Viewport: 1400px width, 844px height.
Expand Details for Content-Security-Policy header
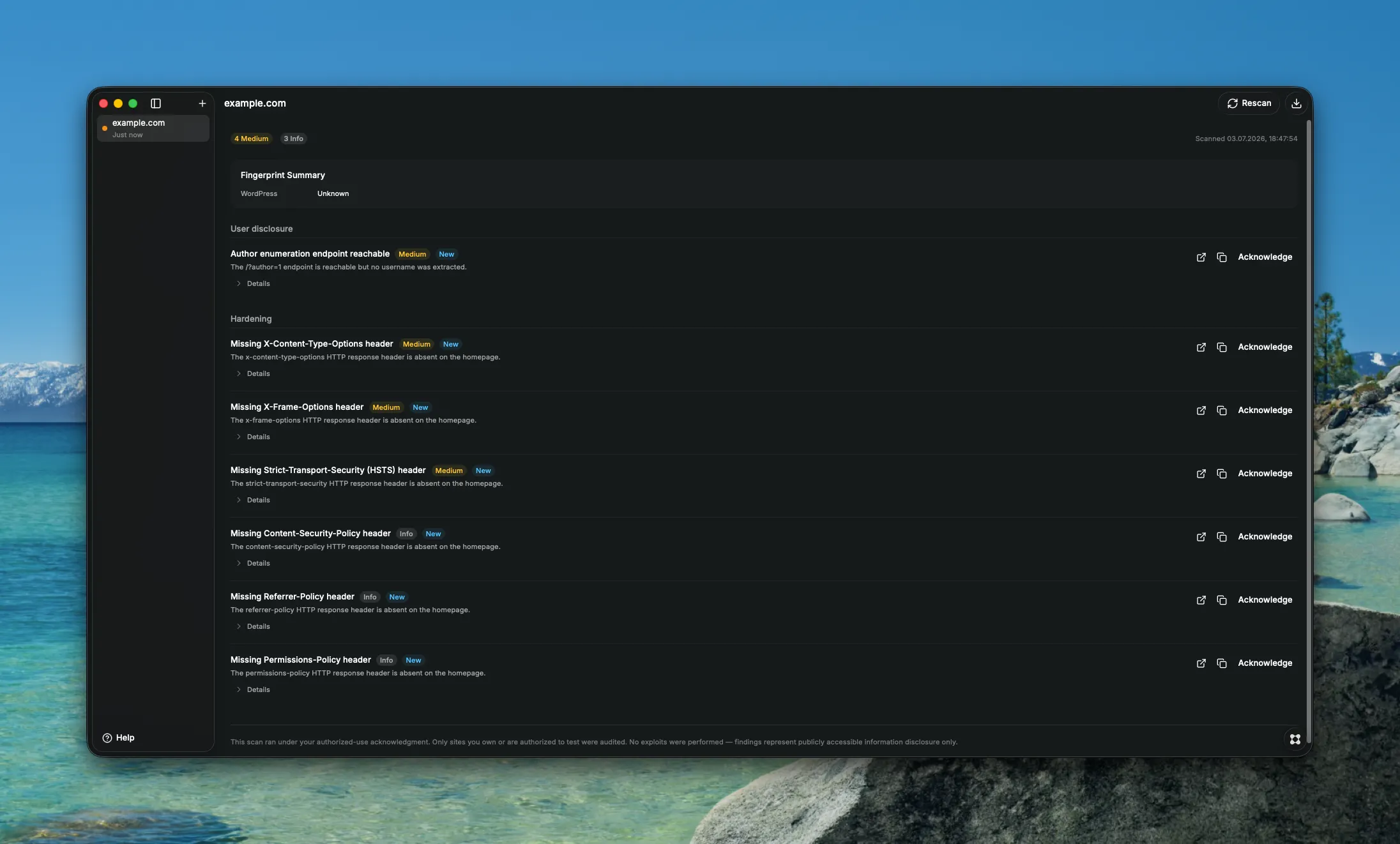(254, 563)
